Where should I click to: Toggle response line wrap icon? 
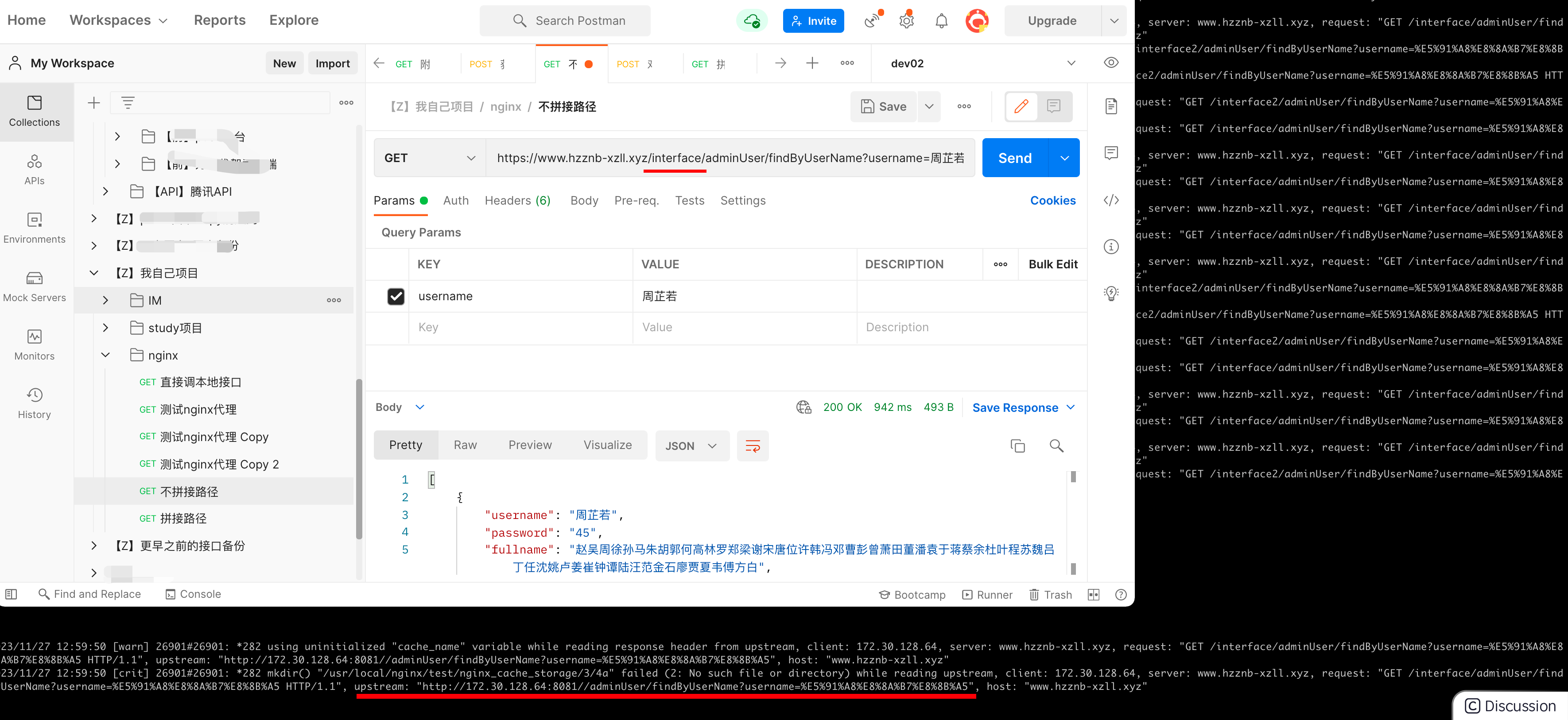pyautogui.click(x=753, y=445)
